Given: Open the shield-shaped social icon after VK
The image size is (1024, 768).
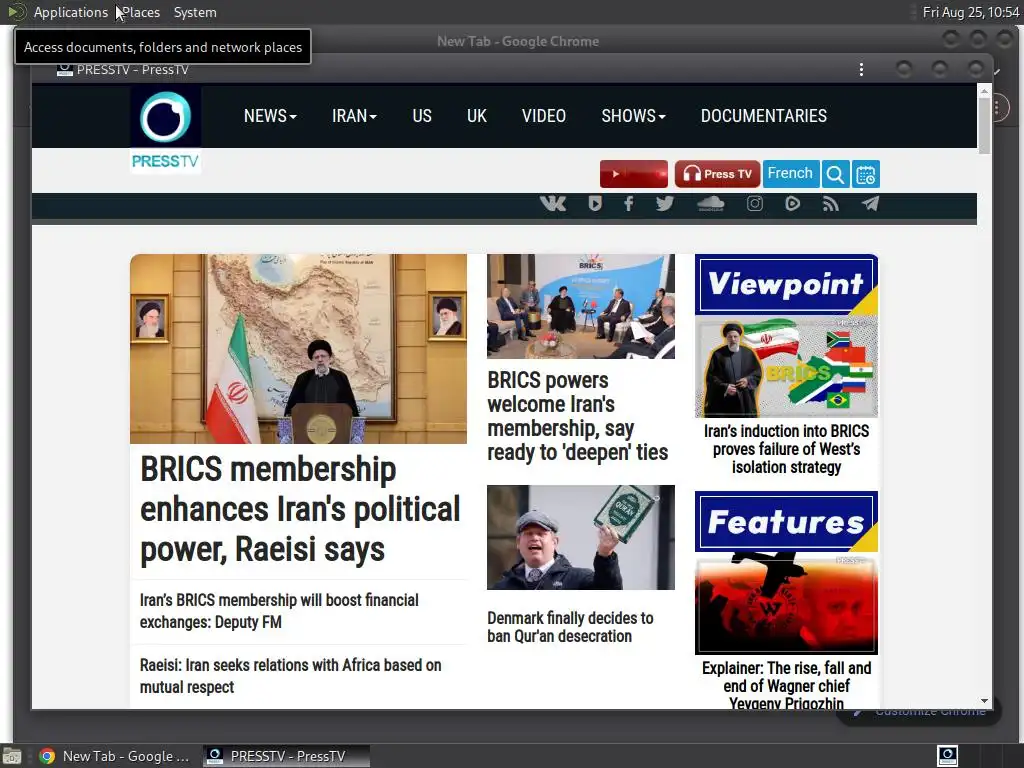Looking at the screenshot, I should click(x=595, y=204).
